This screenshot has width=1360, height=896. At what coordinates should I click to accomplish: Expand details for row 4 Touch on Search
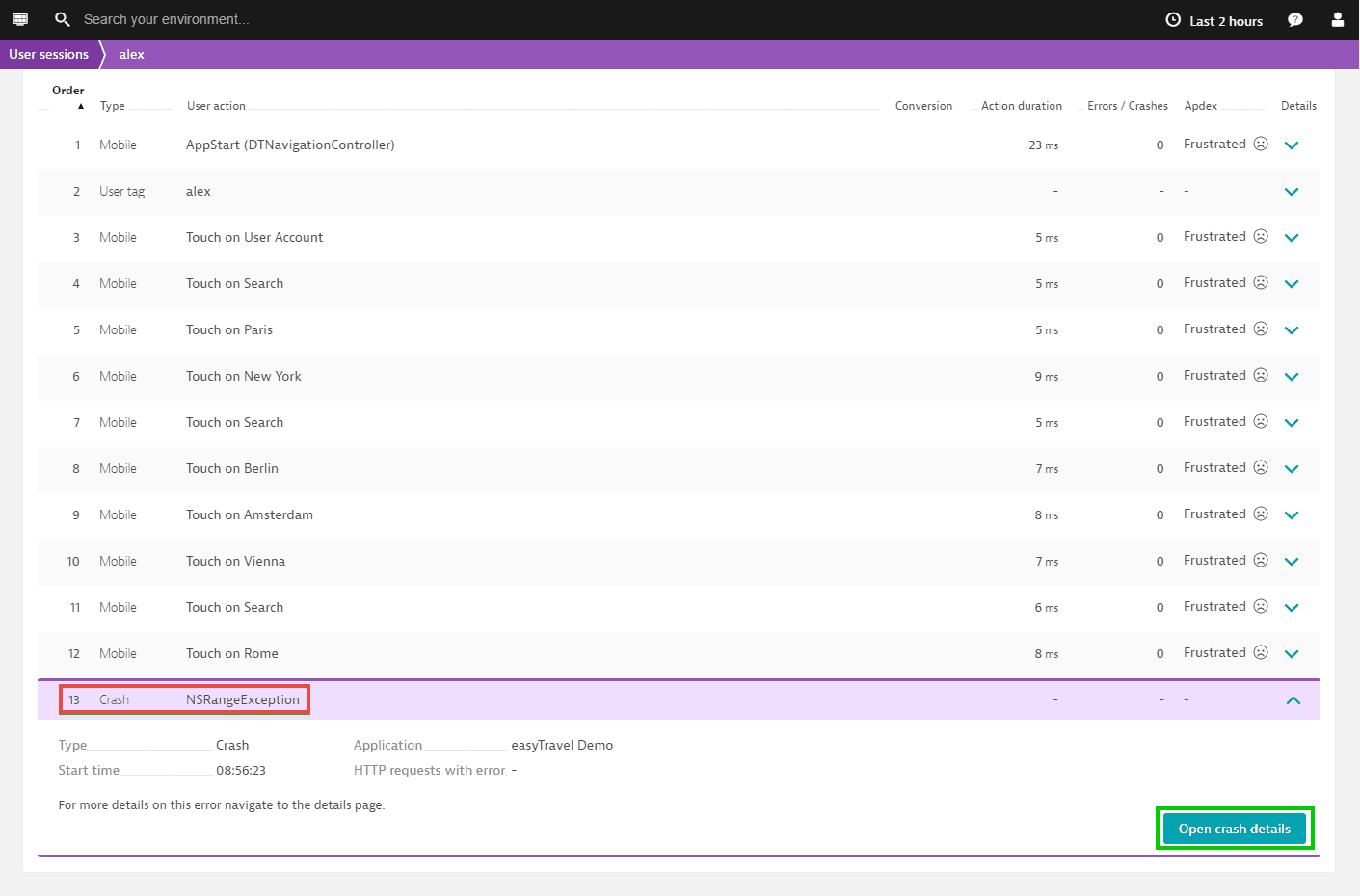(1293, 284)
